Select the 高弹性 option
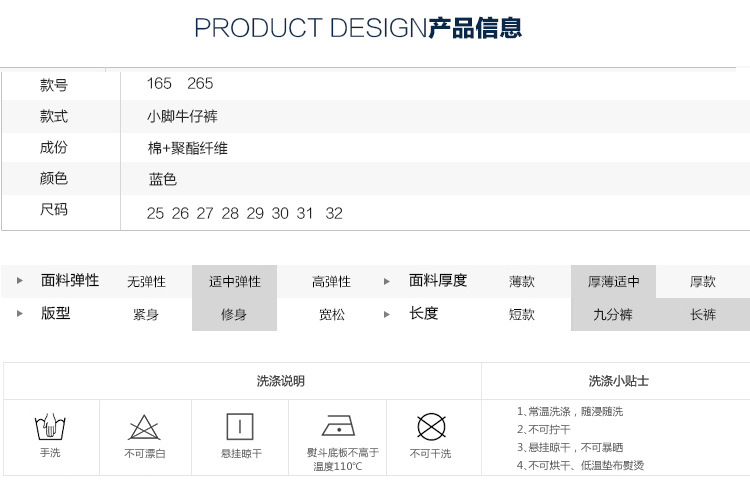The width and height of the screenshot is (750, 500). (331, 281)
